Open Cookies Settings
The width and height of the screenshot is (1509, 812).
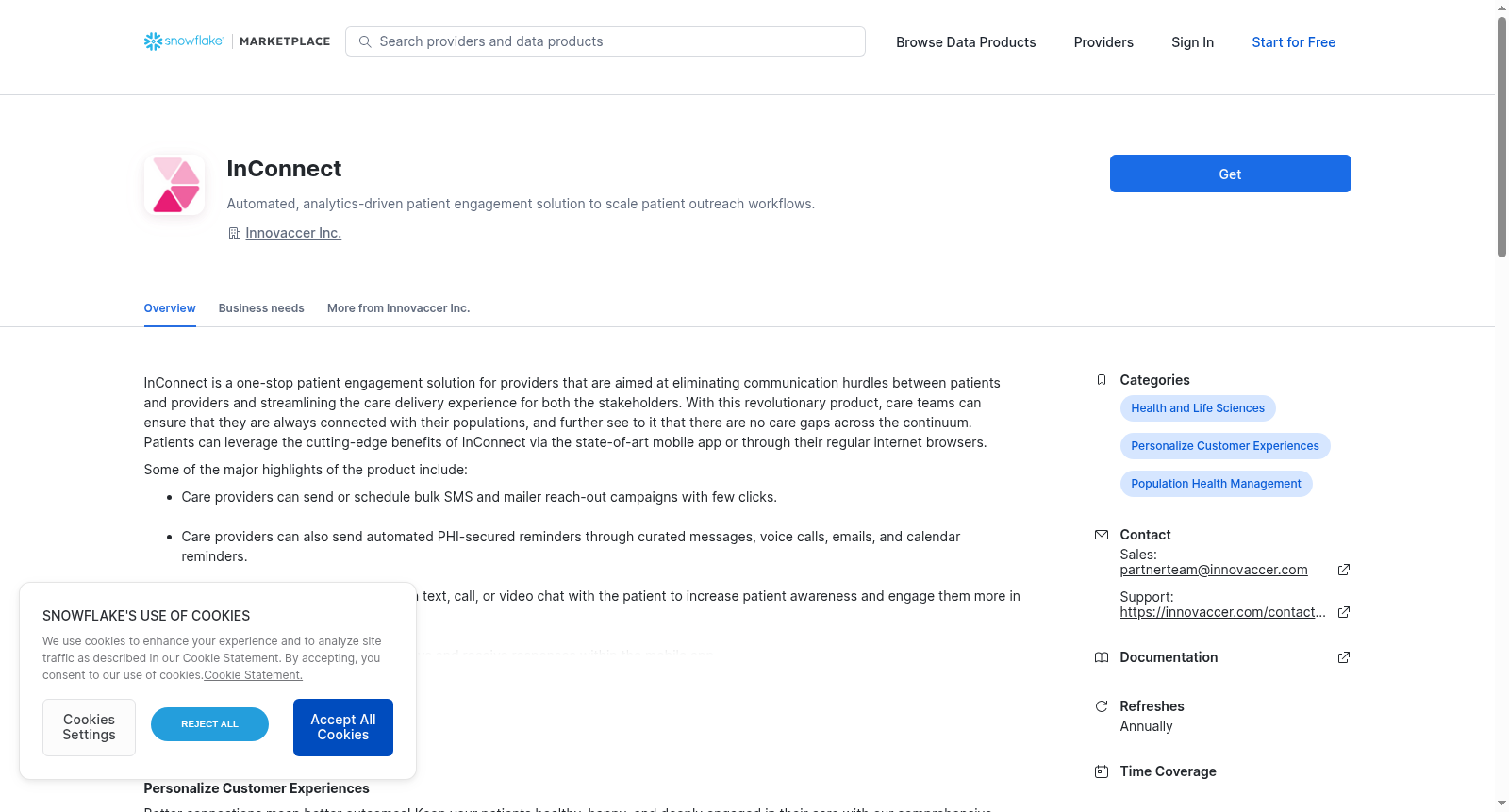(89, 727)
